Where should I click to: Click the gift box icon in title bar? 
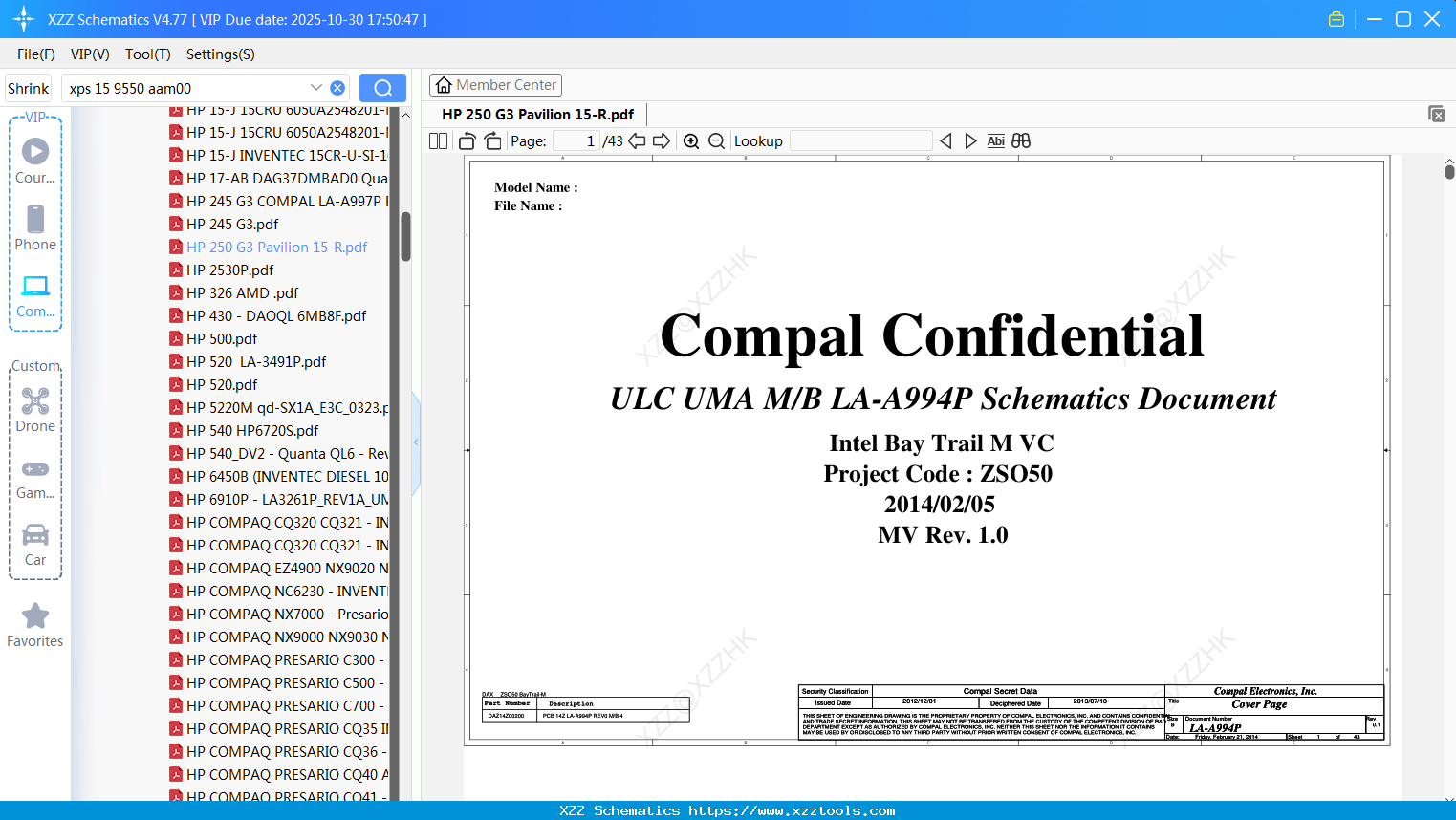tap(1336, 19)
